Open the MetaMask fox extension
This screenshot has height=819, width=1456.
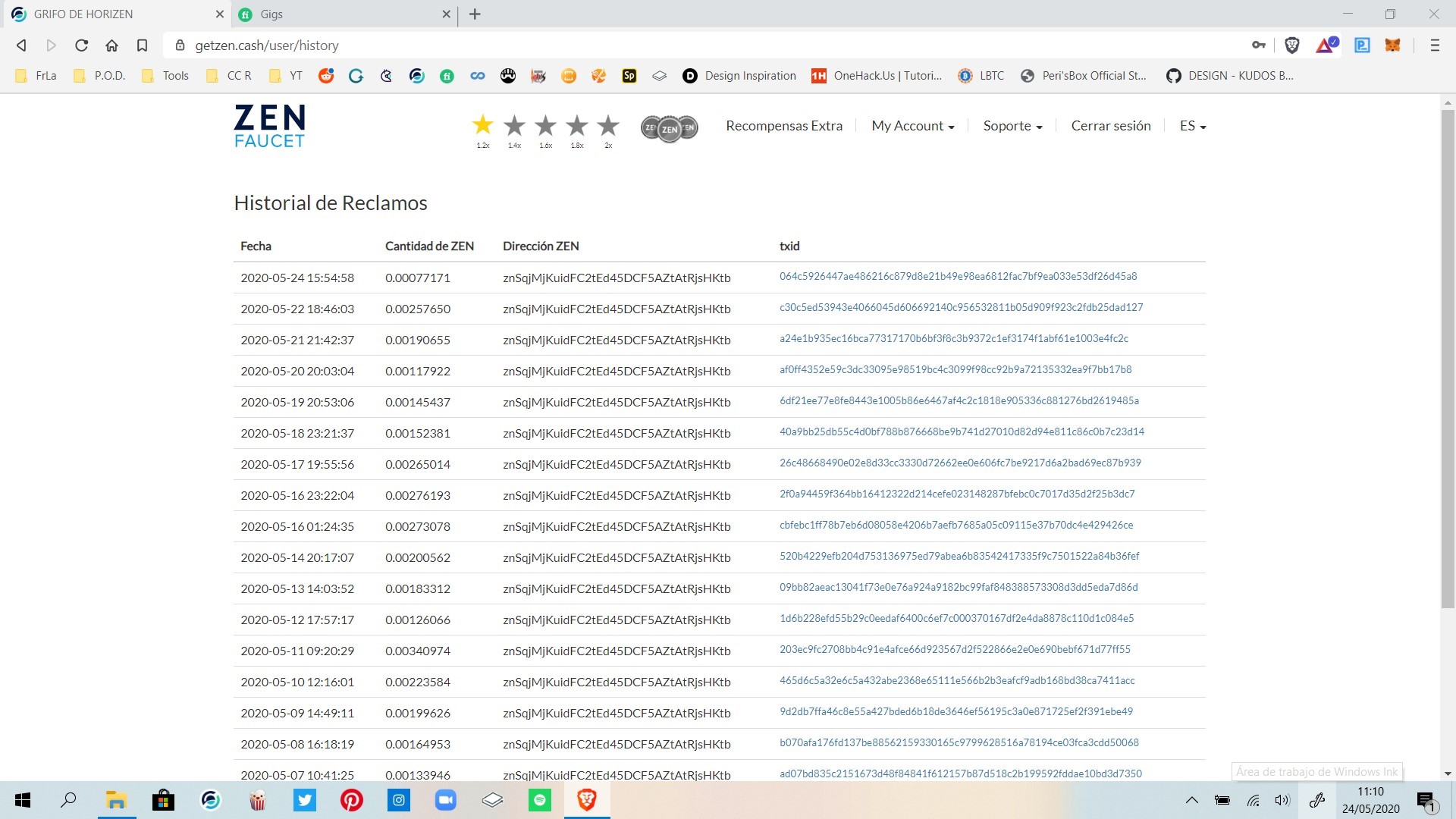[1392, 45]
